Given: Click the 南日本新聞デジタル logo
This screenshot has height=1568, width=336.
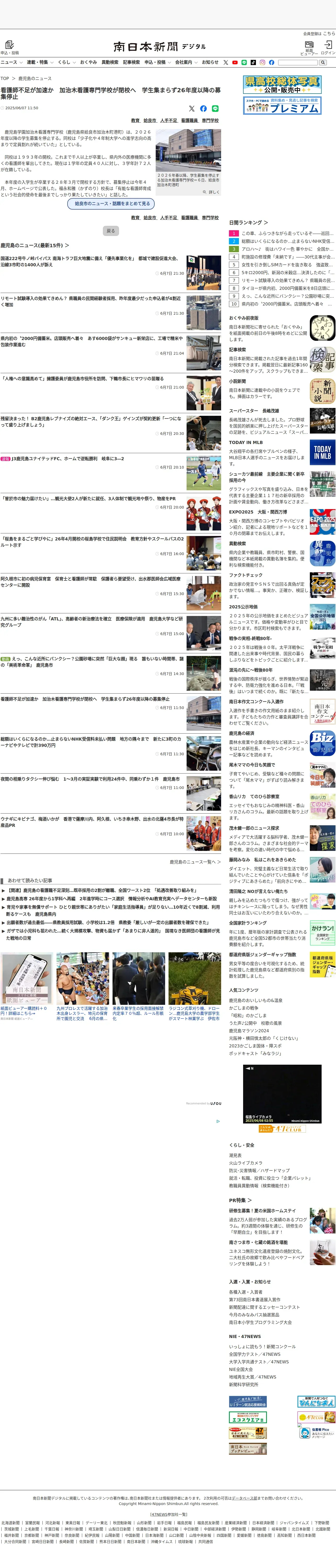Looking at the screenshot, I should (160, 46).
